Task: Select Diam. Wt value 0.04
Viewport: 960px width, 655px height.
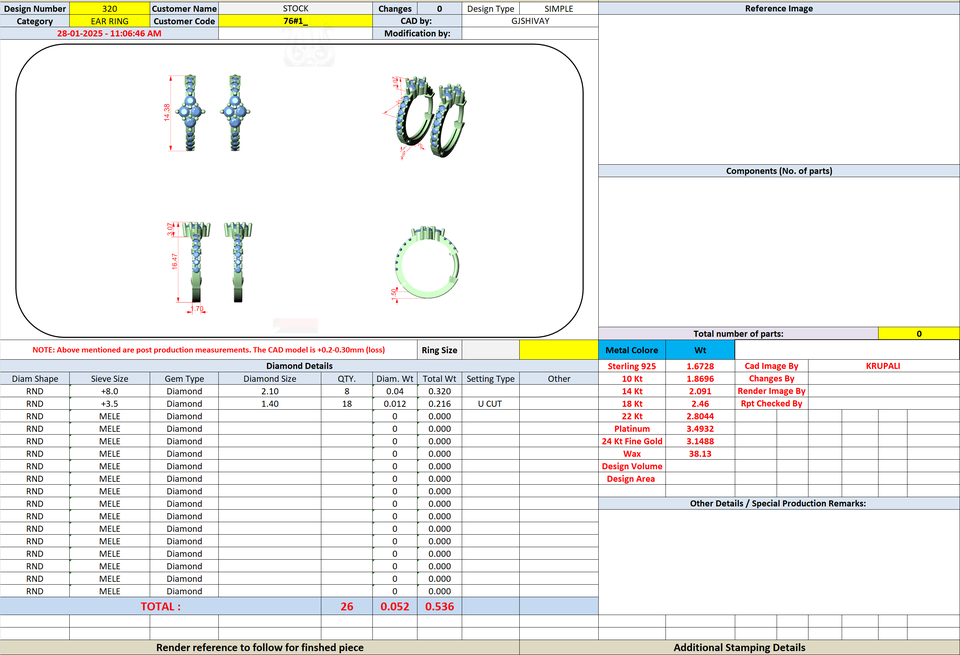Action: [x=395, y=391]
